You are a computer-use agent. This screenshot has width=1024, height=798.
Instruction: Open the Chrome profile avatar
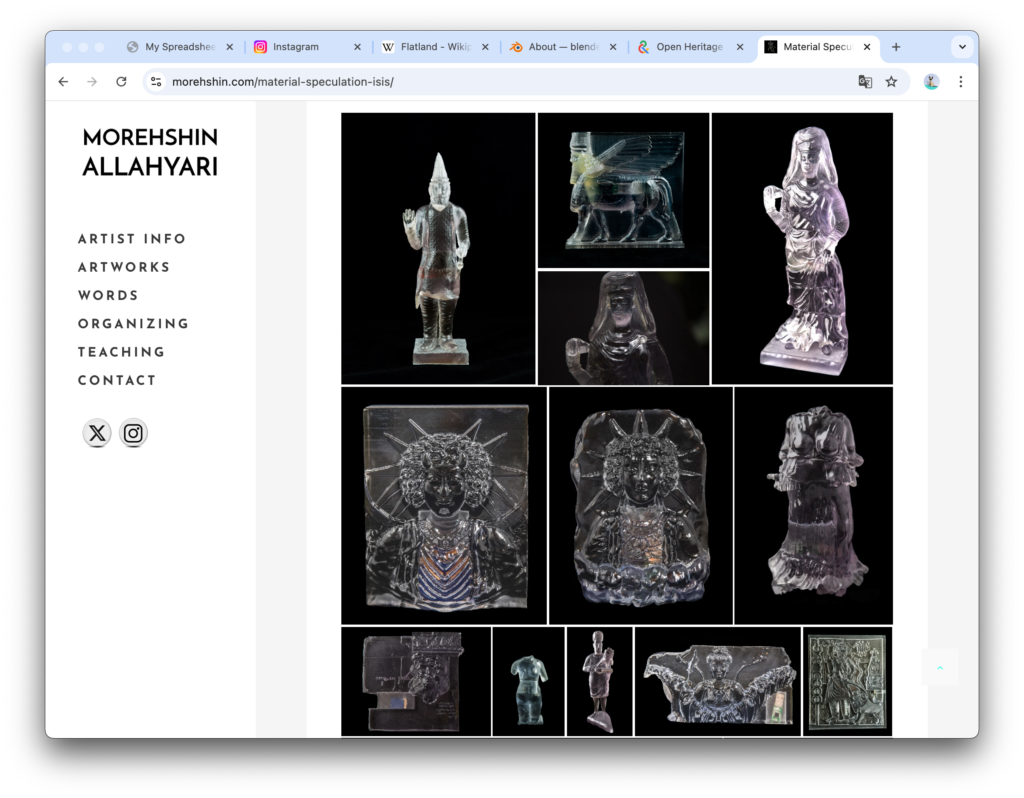[x=931, y=82]
